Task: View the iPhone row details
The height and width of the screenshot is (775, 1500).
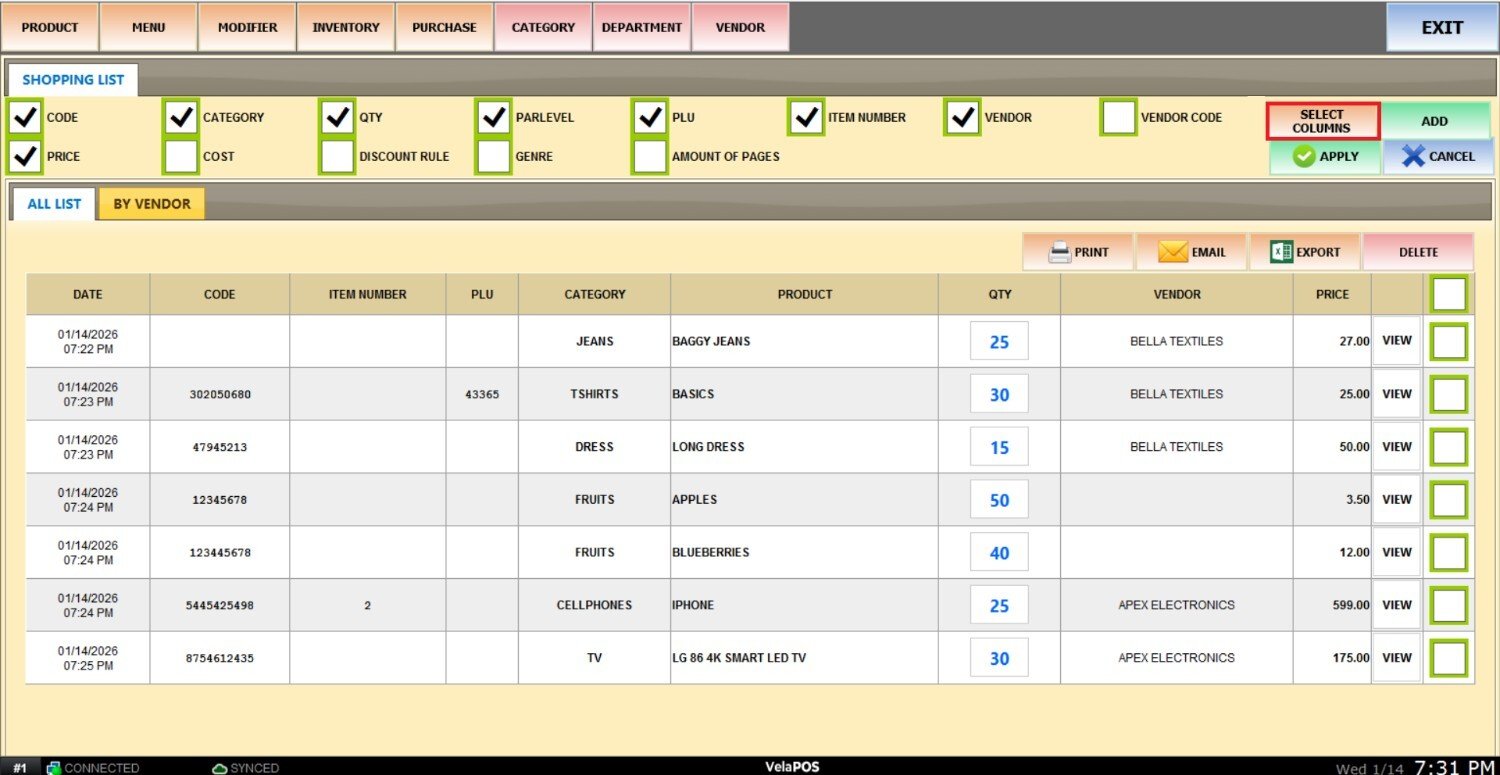Action: coord(1396,605)
